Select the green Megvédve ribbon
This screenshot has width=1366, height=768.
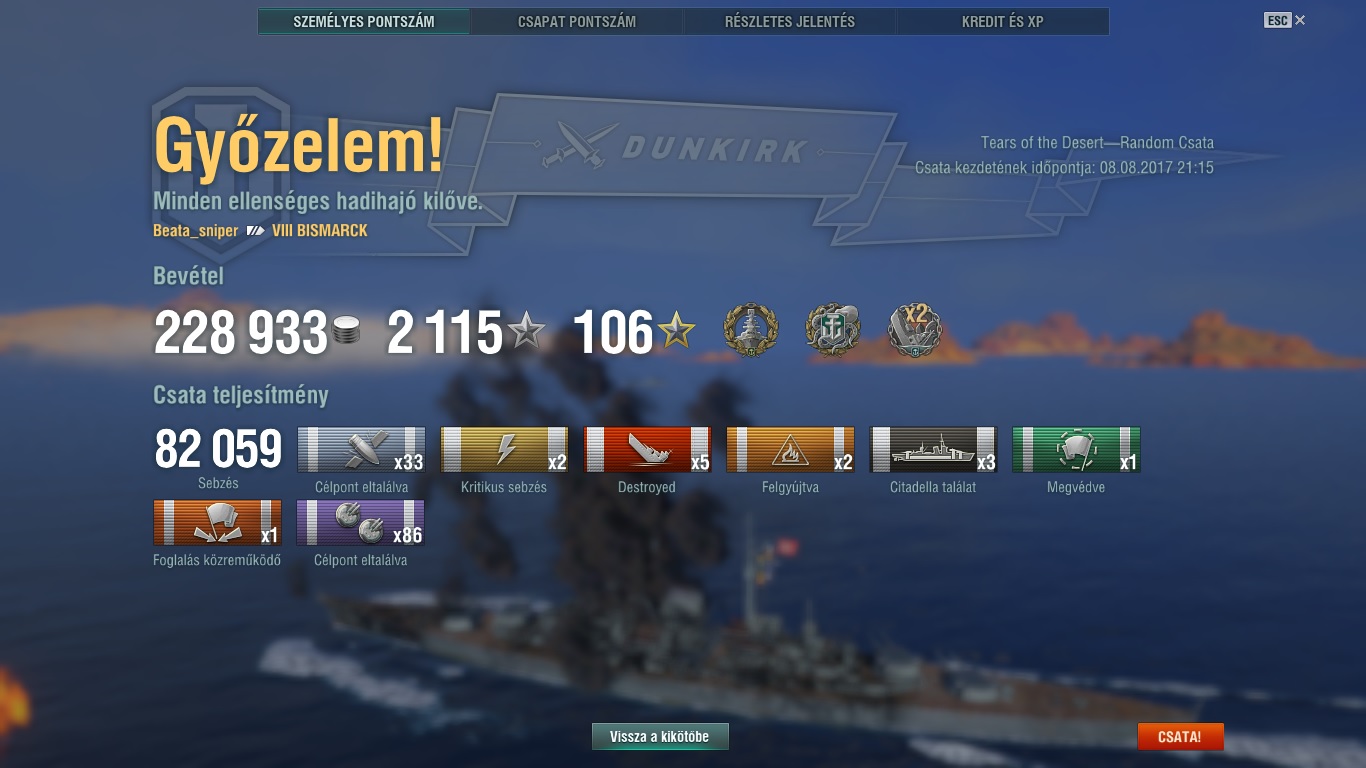click(x=1076, y=450)
